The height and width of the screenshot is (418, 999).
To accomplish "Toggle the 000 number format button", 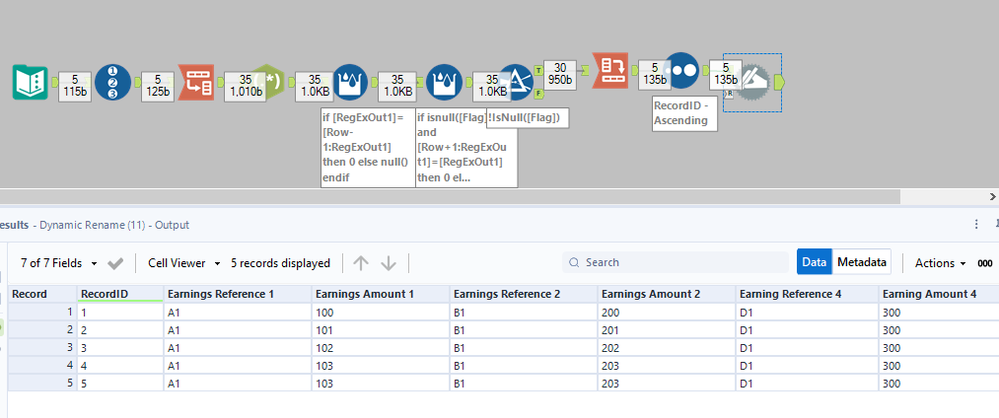I will pyautogui.click(x=985, y=263).
